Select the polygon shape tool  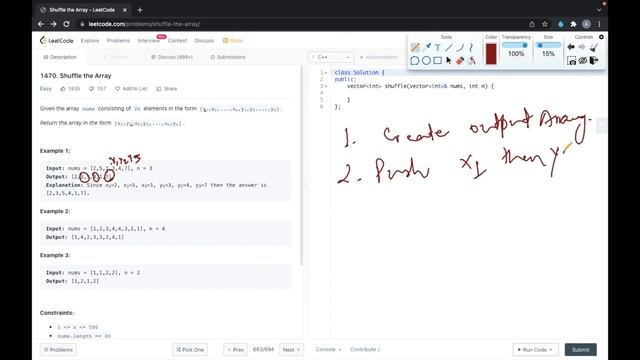(x=415, y=60)
